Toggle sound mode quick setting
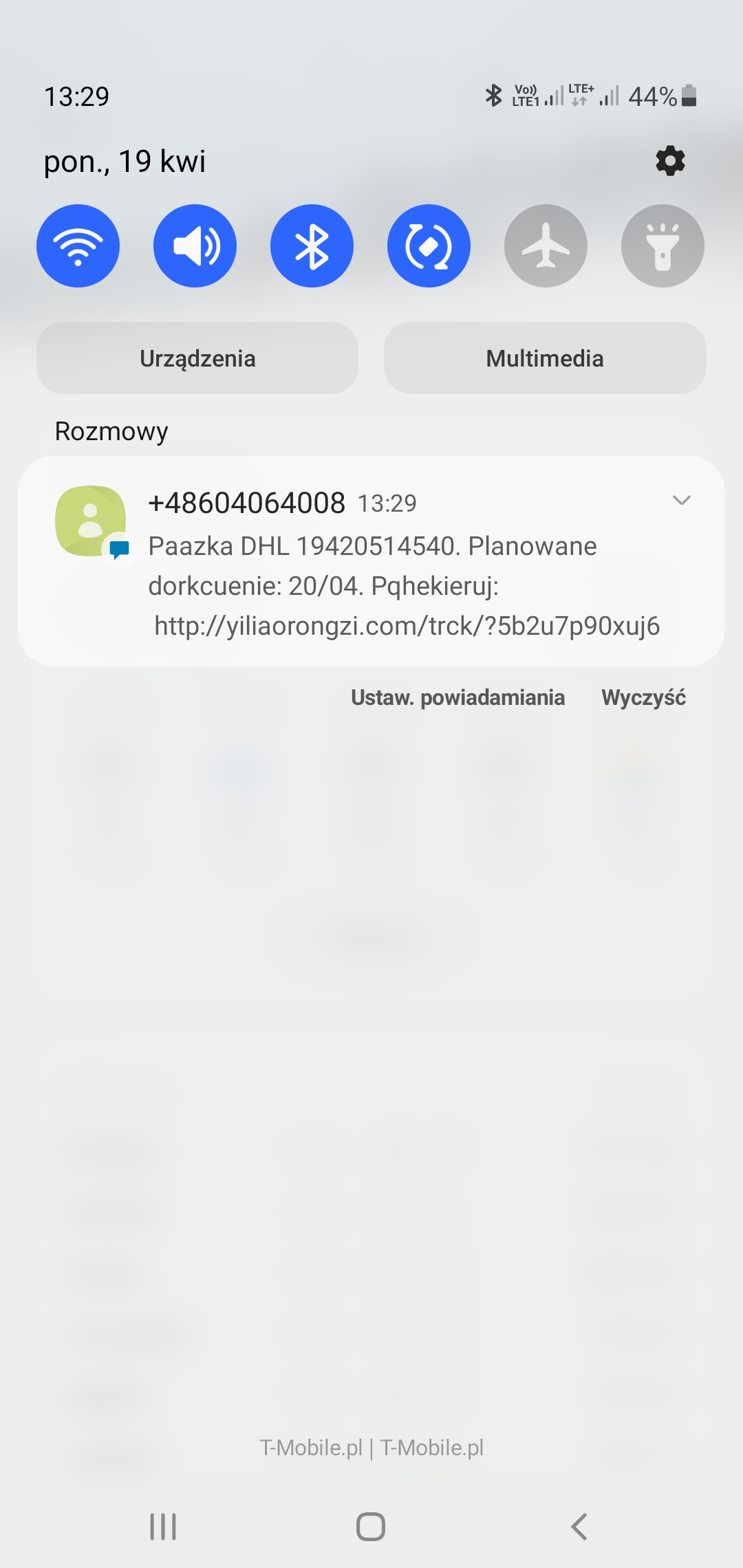 [x=195, y=246]
